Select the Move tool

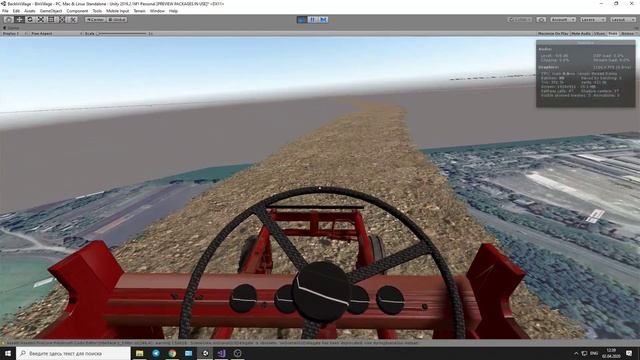tap(19, 20)
